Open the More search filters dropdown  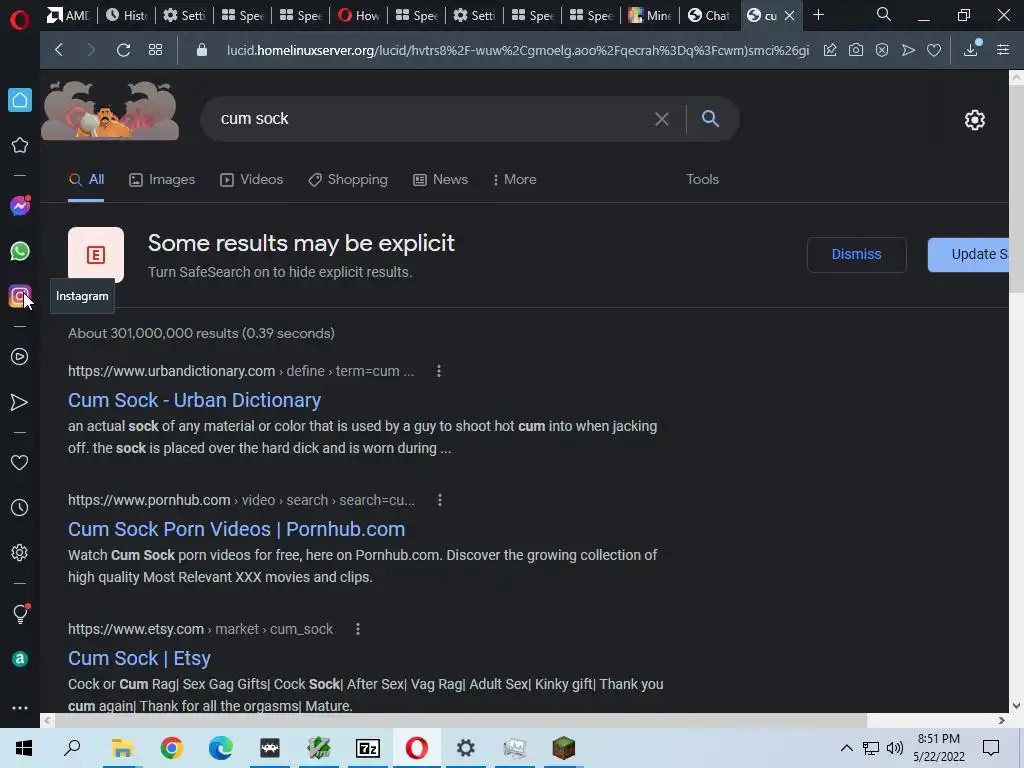tap(515, 180)
